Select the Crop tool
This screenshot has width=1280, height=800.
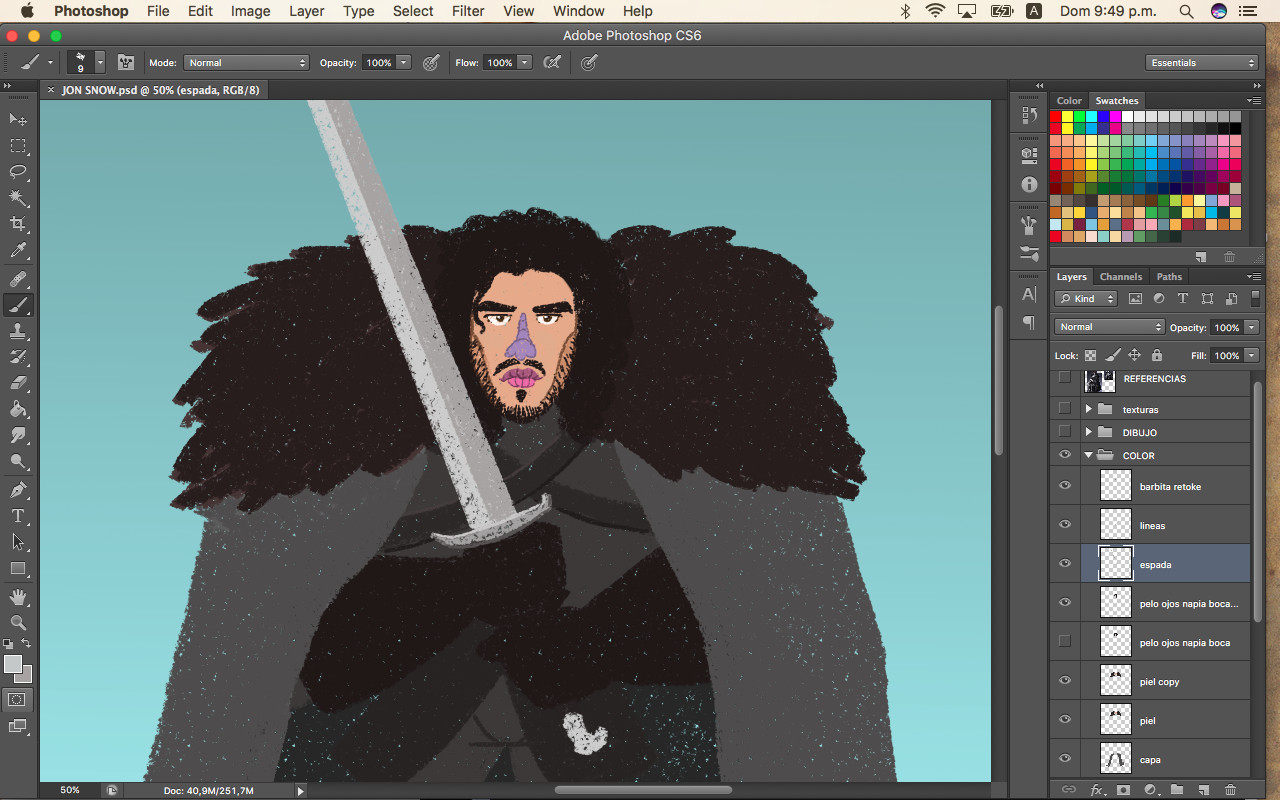(18, 224)
